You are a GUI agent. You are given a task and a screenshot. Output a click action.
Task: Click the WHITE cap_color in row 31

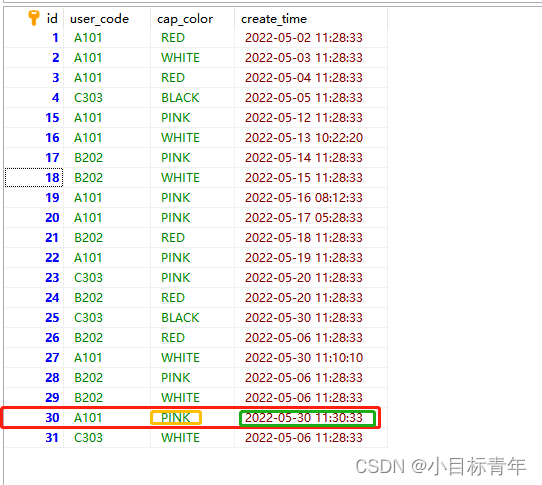[x=180, y=438]
